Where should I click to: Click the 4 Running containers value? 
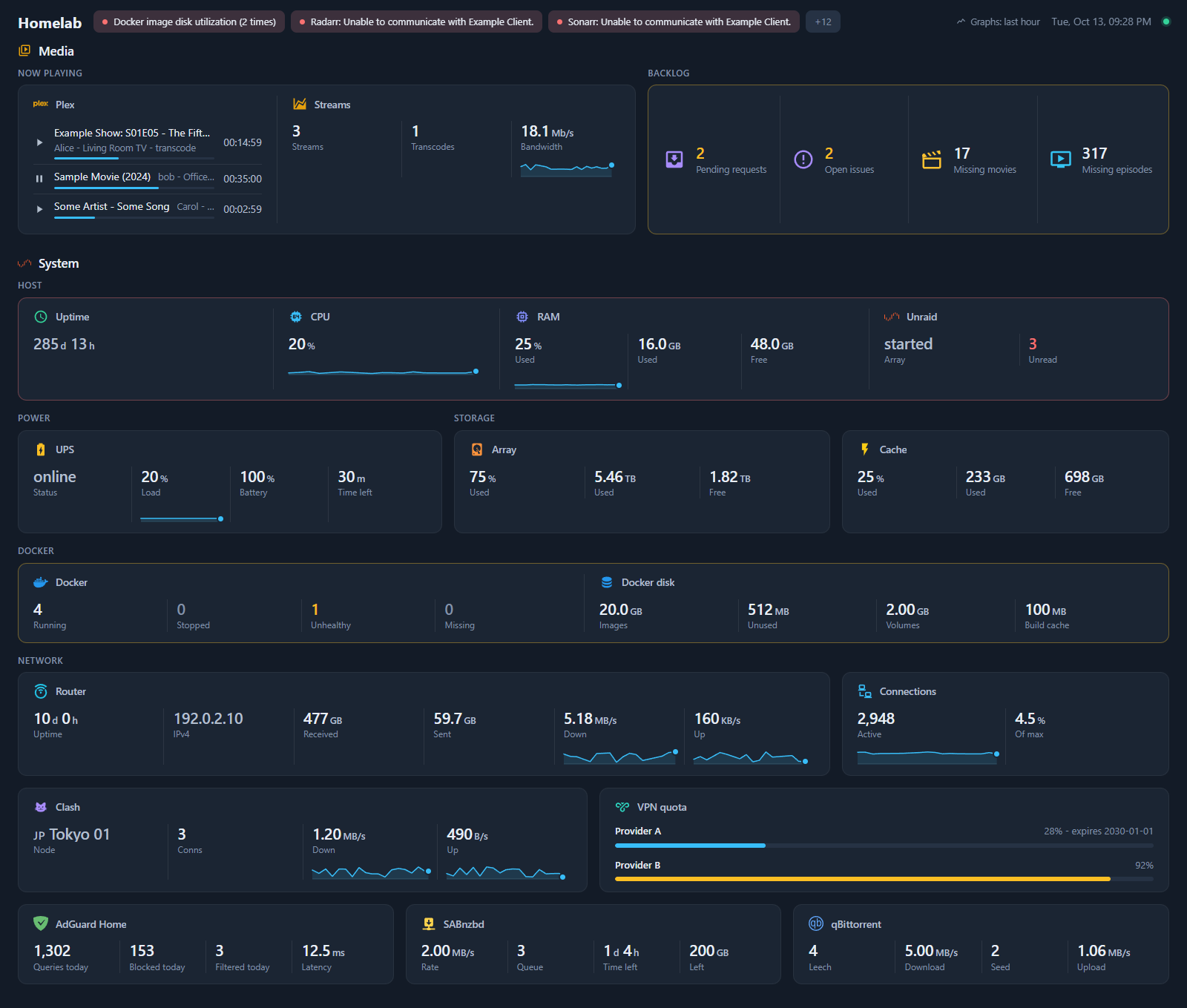pyautogui.click(x=38, y=609)
